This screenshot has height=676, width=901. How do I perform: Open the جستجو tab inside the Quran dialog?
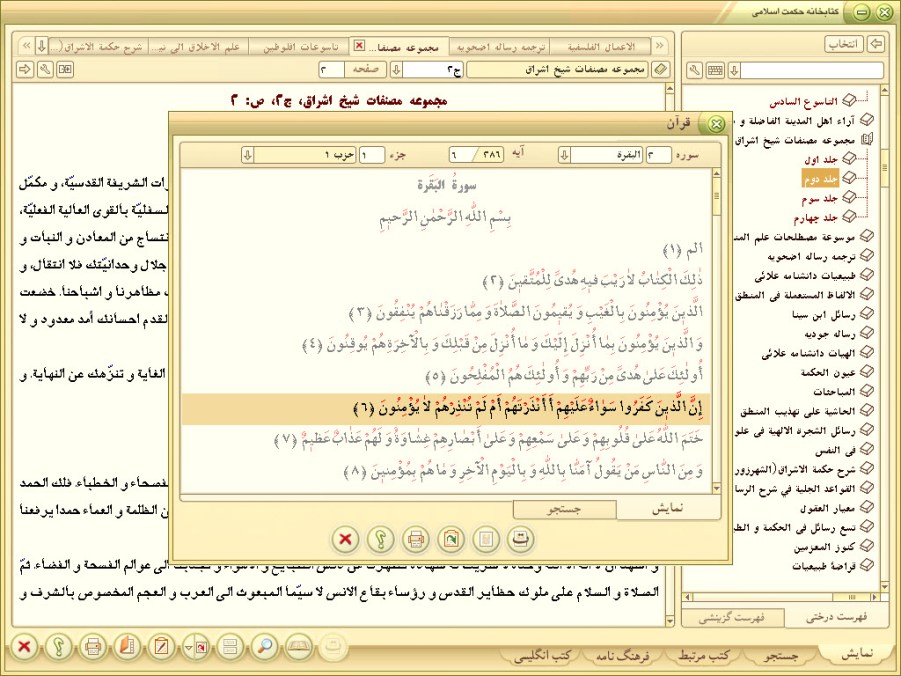(x=564, y=509)
